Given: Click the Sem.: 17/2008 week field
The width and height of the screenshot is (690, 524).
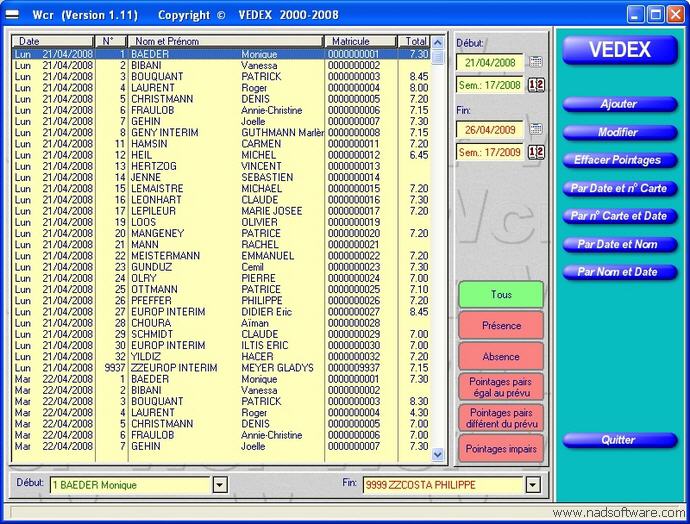Looking at the screenshot, I should click(x=490, y=85).
